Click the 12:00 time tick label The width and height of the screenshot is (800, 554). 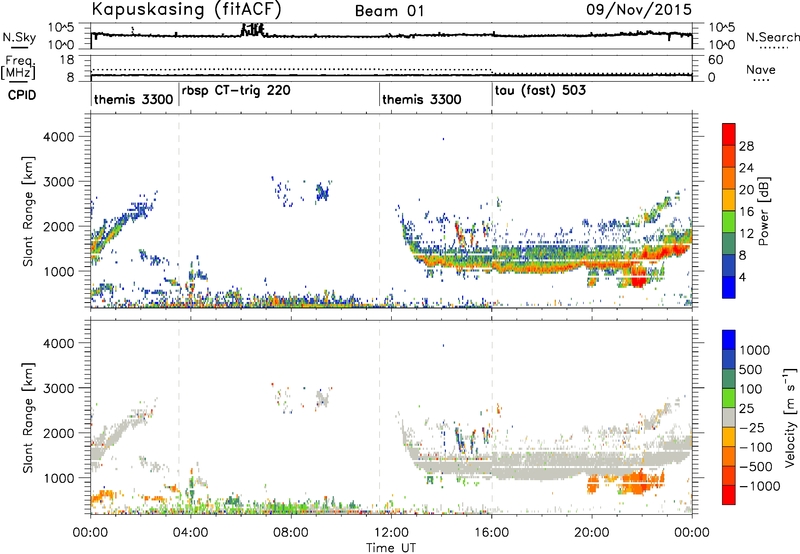[x=391, y=533]
